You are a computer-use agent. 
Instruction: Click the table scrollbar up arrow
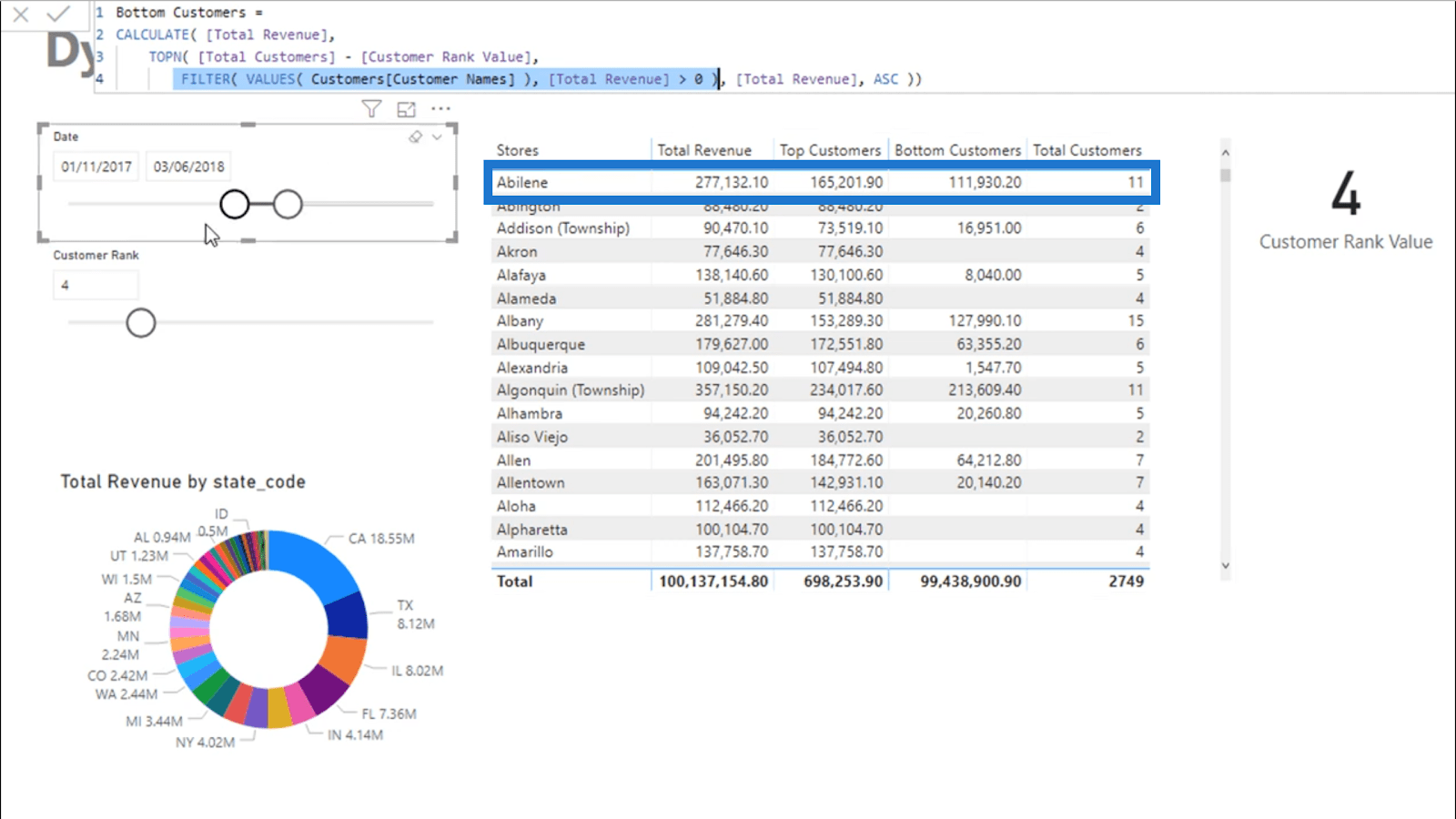tap(1225, 152)
